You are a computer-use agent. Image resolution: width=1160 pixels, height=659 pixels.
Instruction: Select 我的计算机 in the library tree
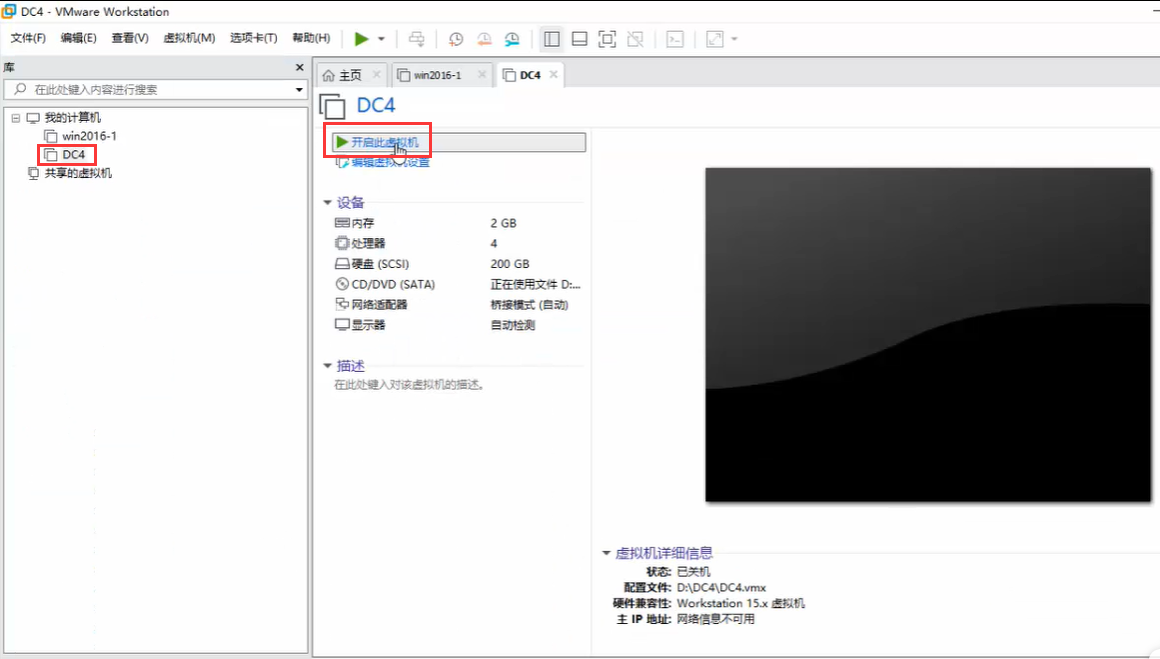pos(72,118)
